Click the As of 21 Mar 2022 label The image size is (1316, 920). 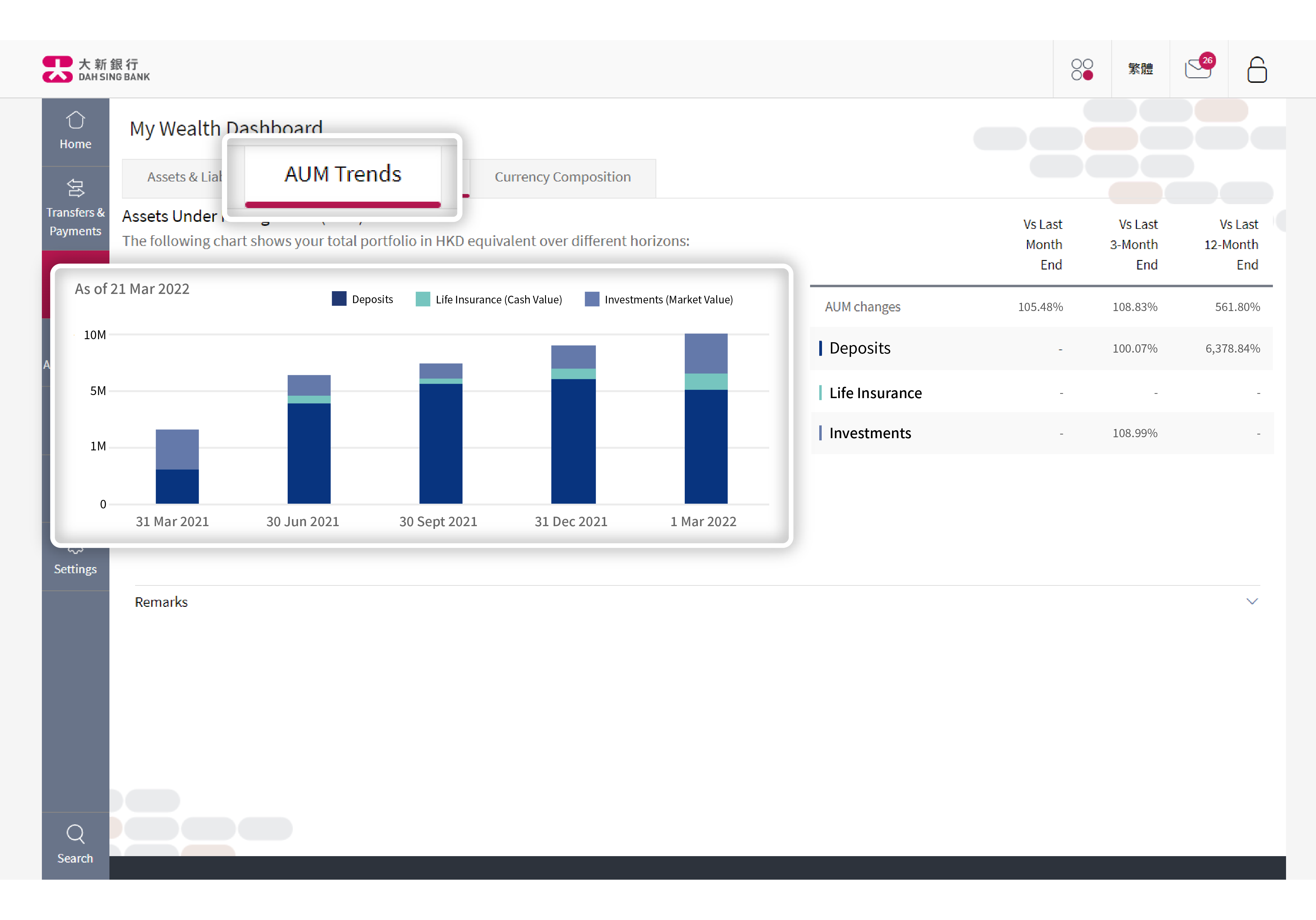(132, 289)
